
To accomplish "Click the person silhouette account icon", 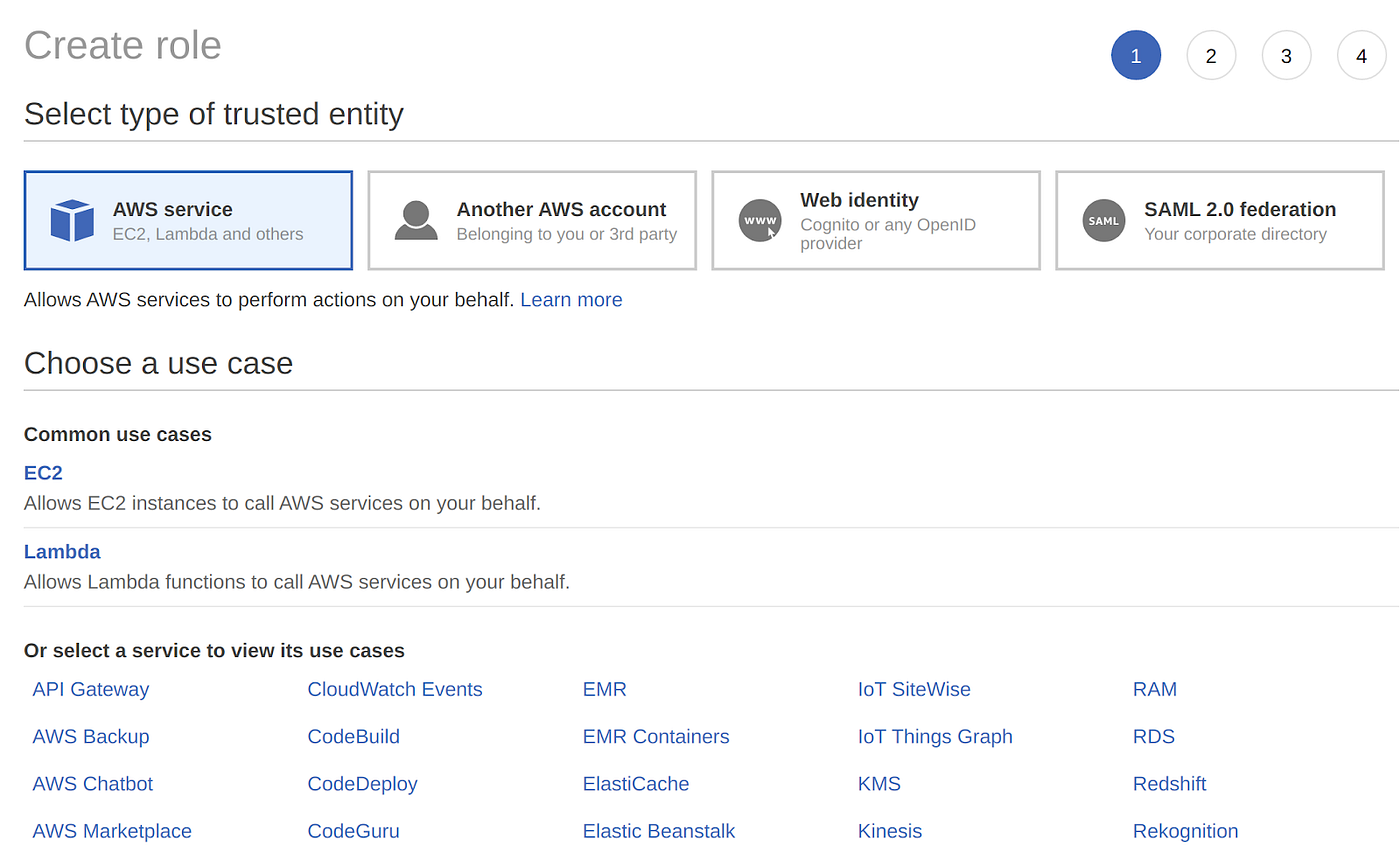I will 416,221.
